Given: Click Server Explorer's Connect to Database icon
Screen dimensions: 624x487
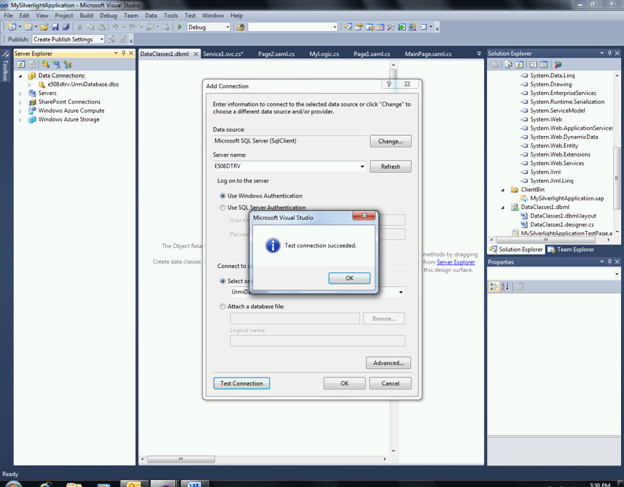Looking at the screenshot, I should (46, 64).
